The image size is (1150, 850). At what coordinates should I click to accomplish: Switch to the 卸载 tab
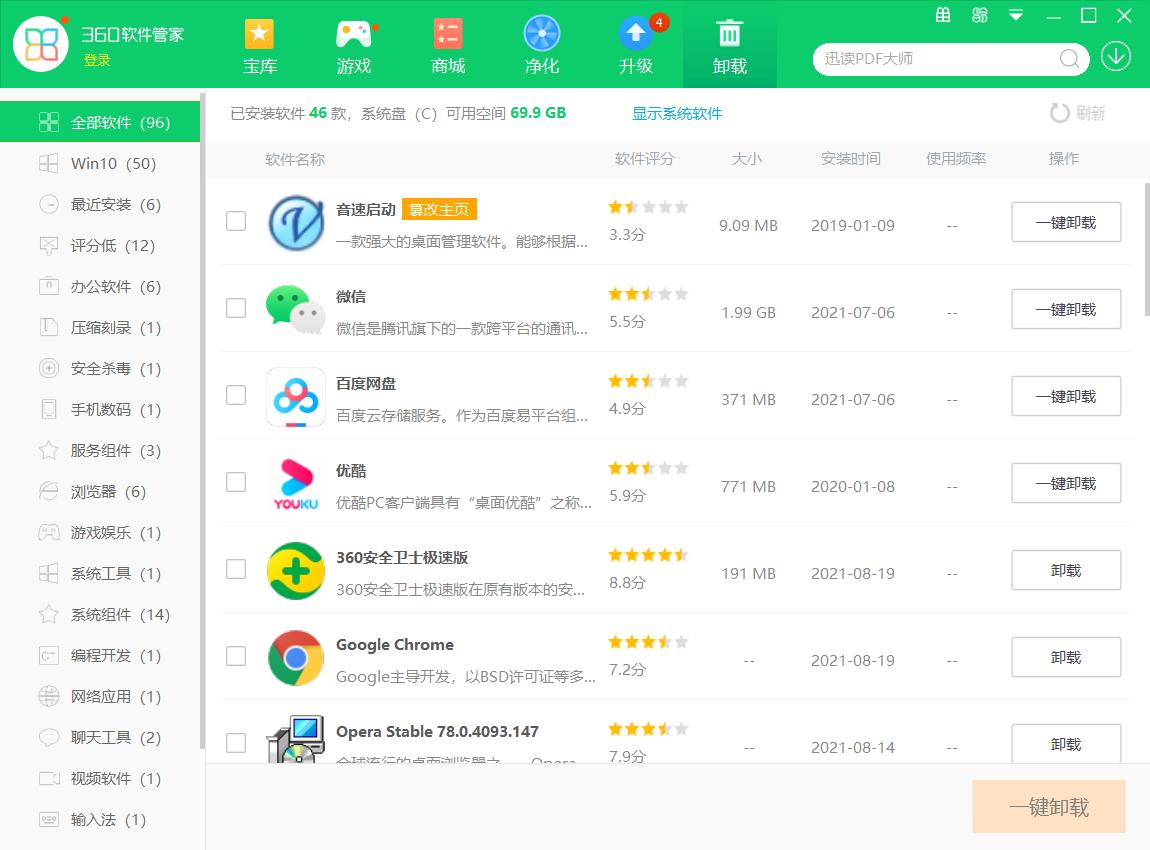(730, 45)
